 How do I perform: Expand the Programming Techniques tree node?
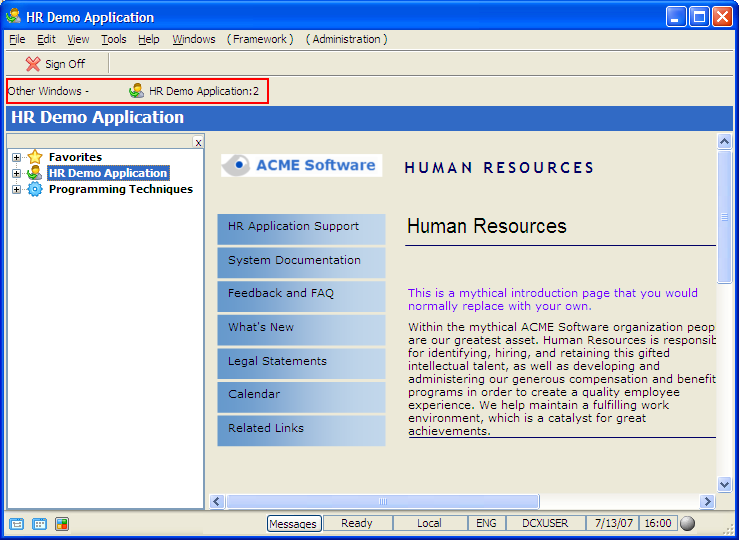pyautogui.click(x=16, y=189)
